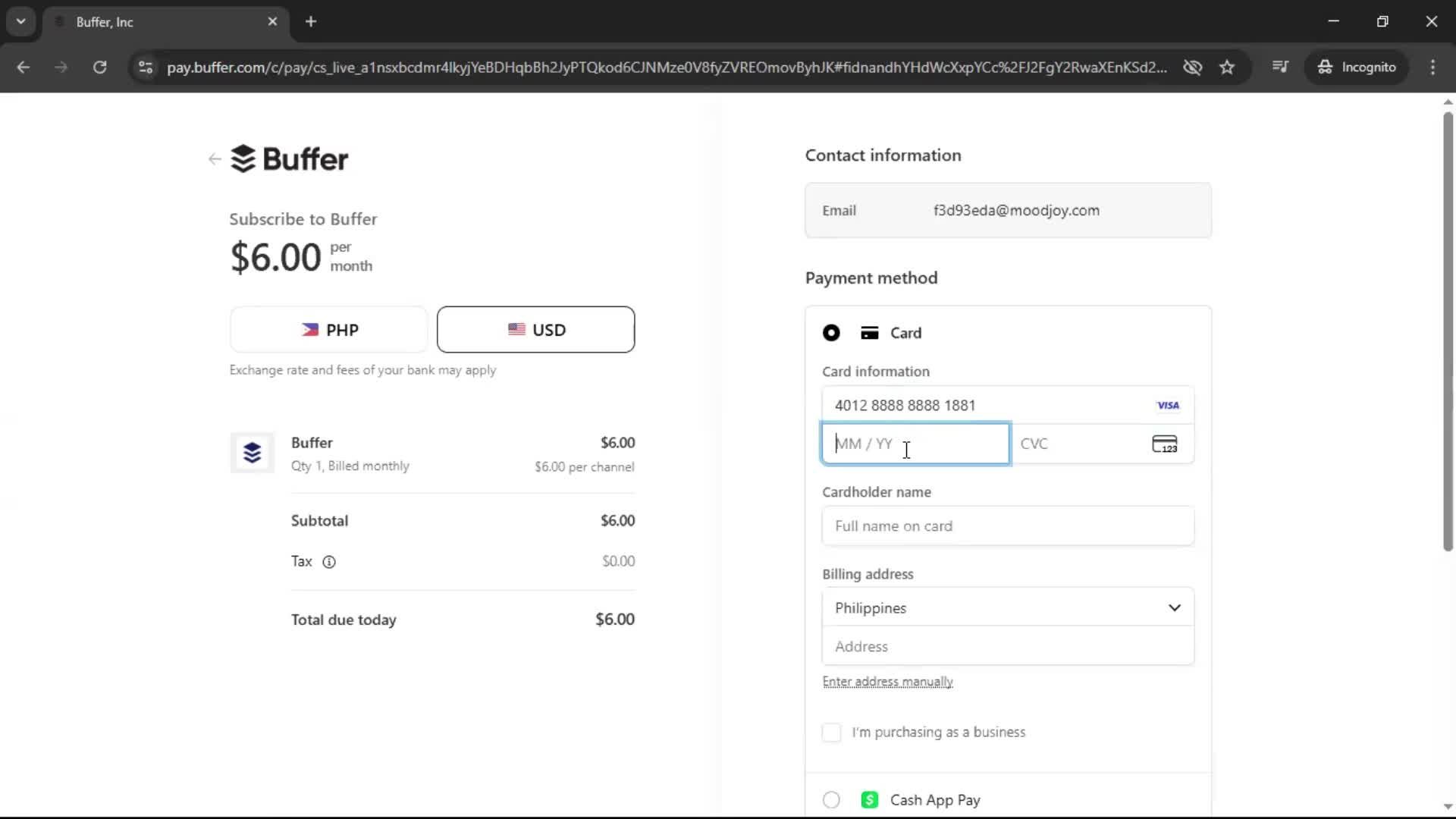Screen dimensions: 1456x819
Task: Open the tab search chevron in the browser
Action: tap(20, 21)
